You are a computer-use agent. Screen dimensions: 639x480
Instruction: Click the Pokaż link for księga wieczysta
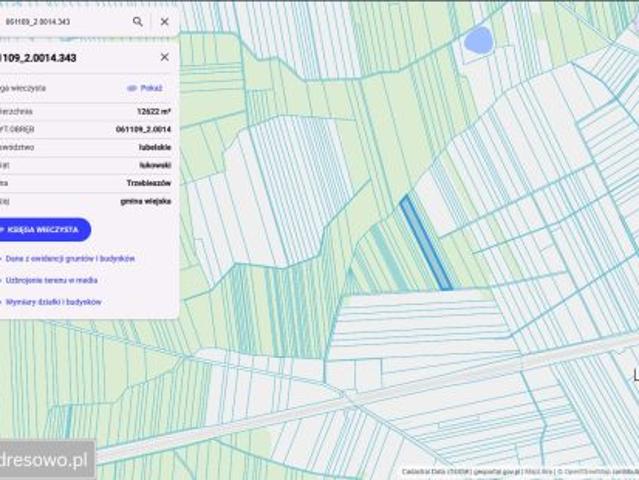point(145,88)
